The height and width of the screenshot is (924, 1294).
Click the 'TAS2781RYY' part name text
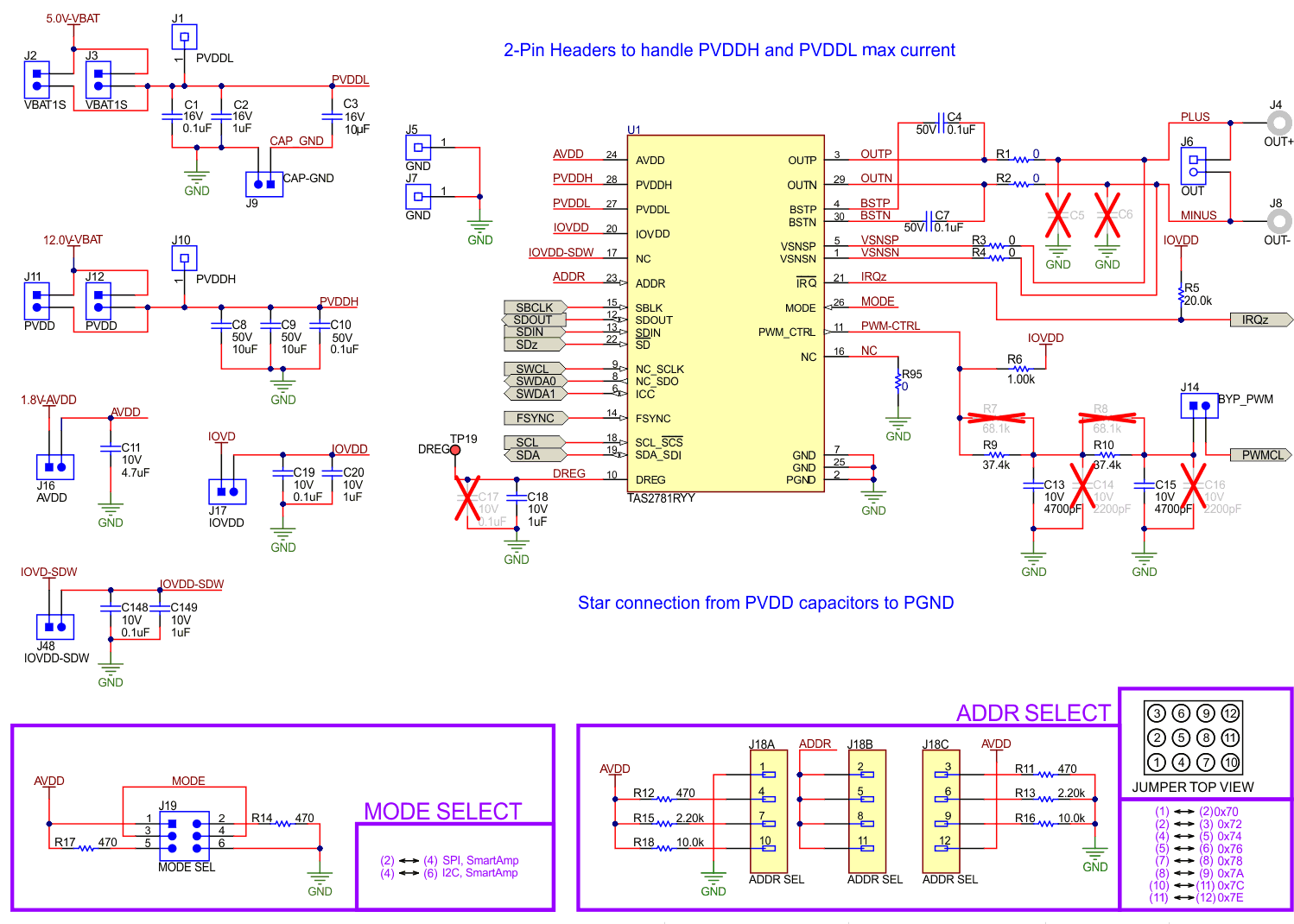(661, 498)
